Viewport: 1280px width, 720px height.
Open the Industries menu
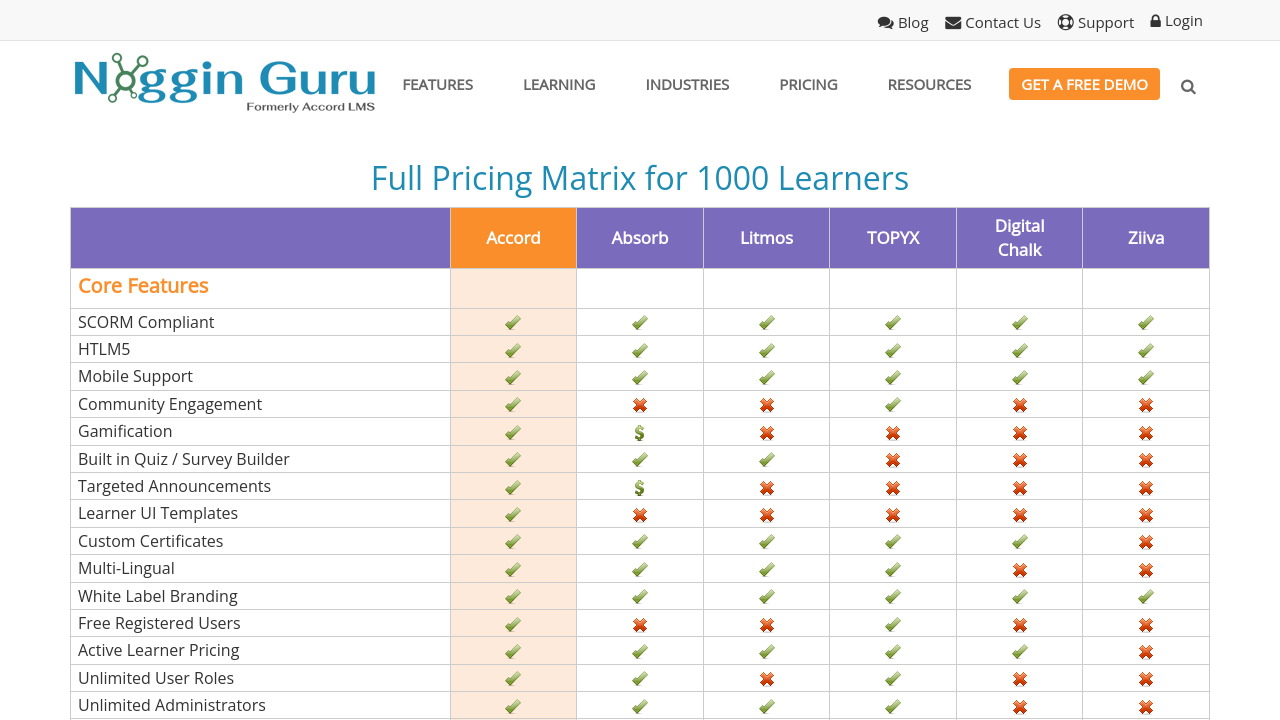[x=687, y=84]
